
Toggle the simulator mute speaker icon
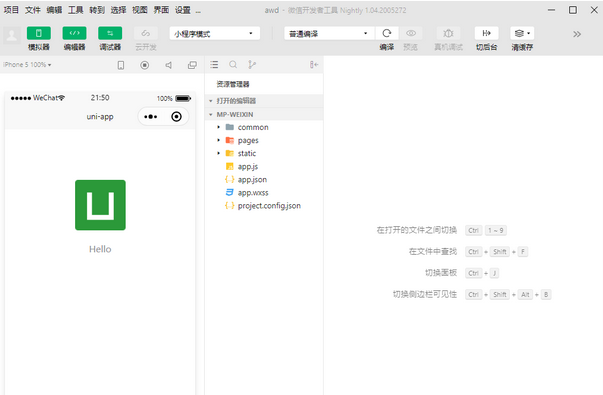pos(168,65)
